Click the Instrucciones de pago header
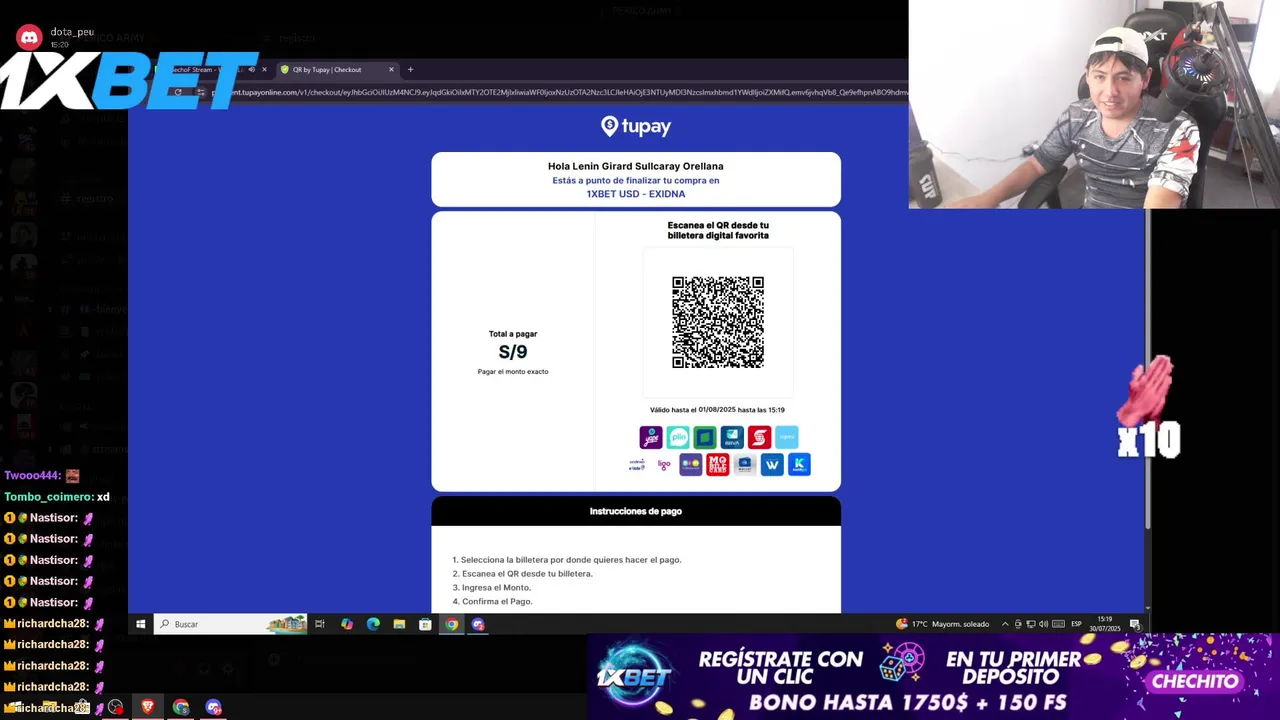Screen dimensions: 1280x720 (636, 511)
